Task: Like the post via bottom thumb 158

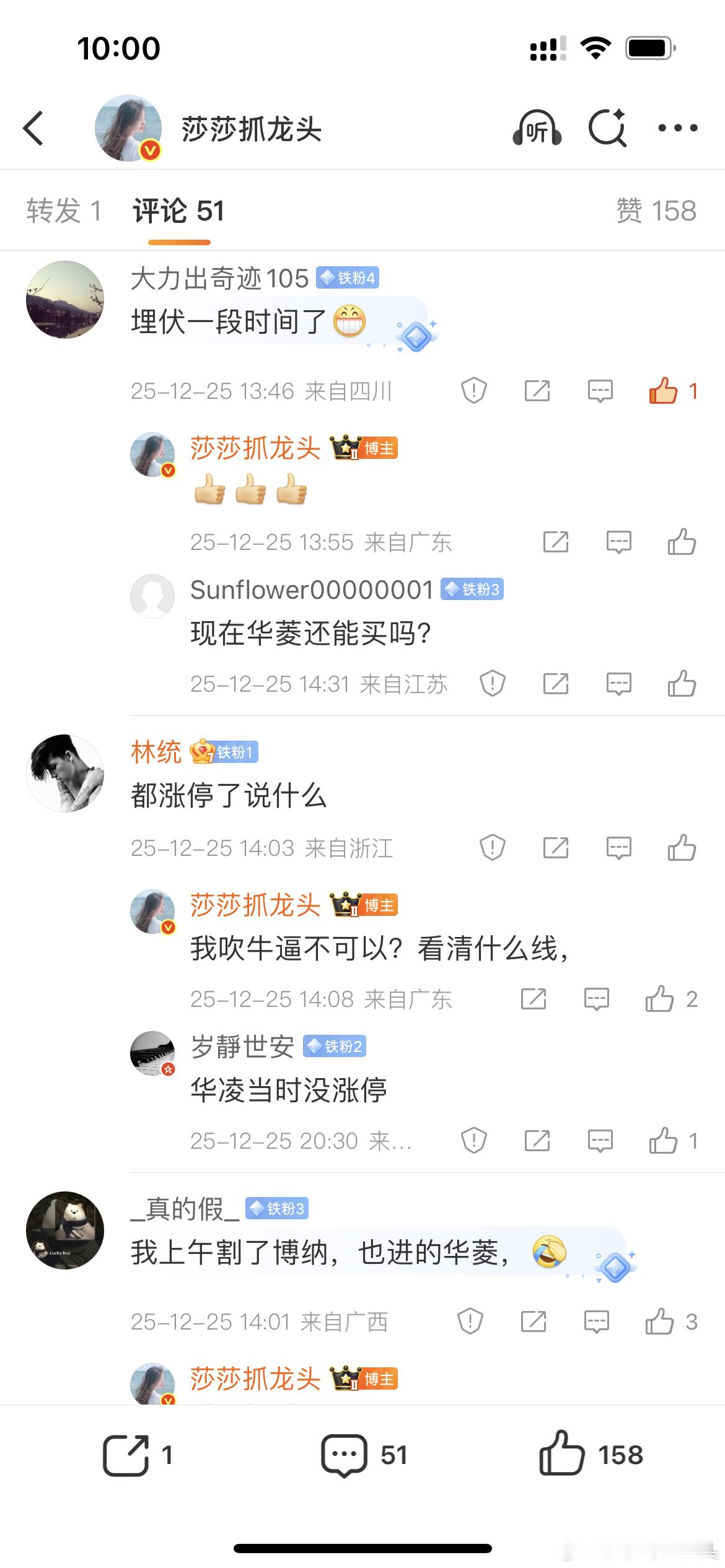Action: click(591, 1453)
